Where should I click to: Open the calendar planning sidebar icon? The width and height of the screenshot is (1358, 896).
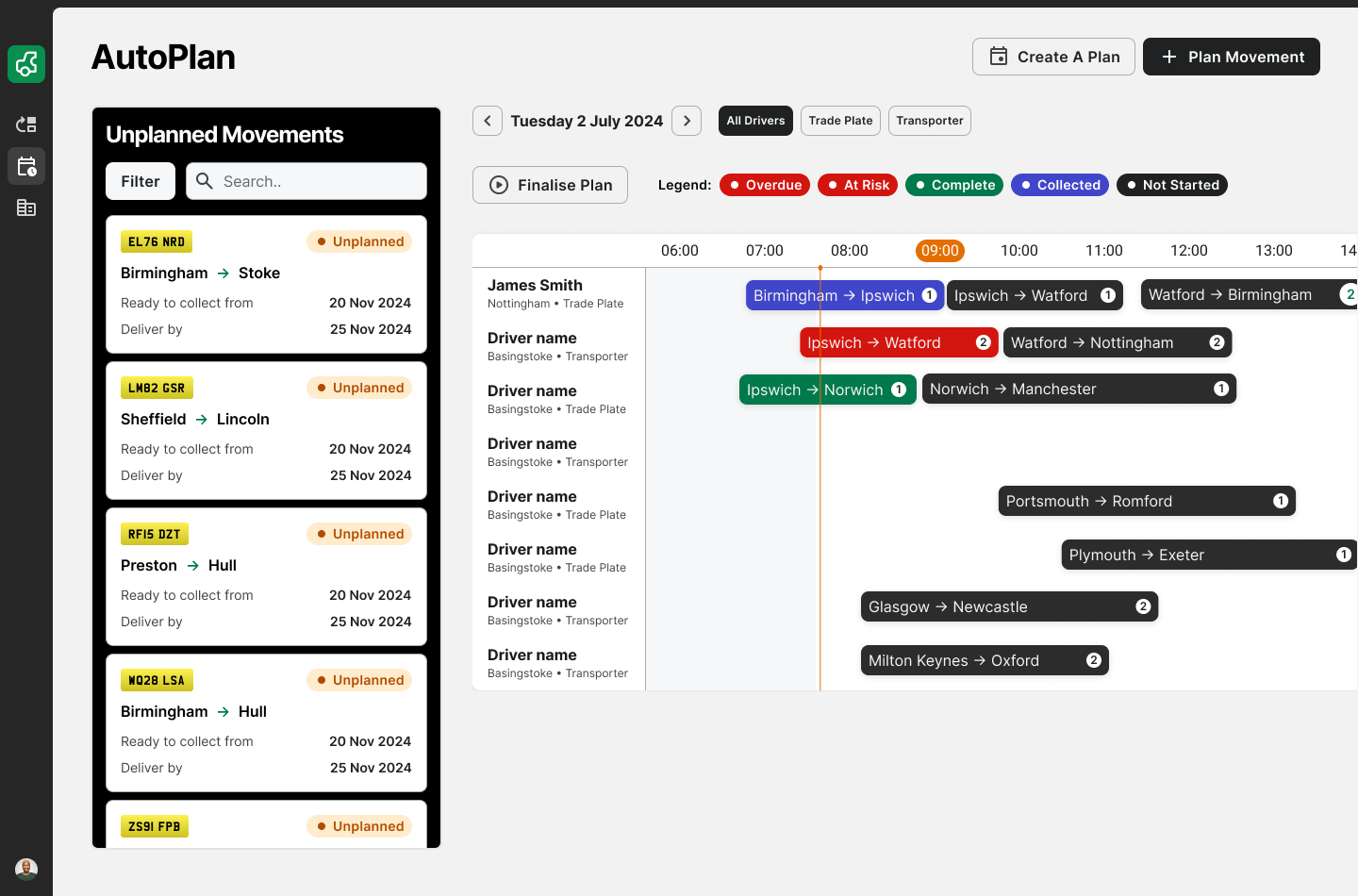pos(26,167)
